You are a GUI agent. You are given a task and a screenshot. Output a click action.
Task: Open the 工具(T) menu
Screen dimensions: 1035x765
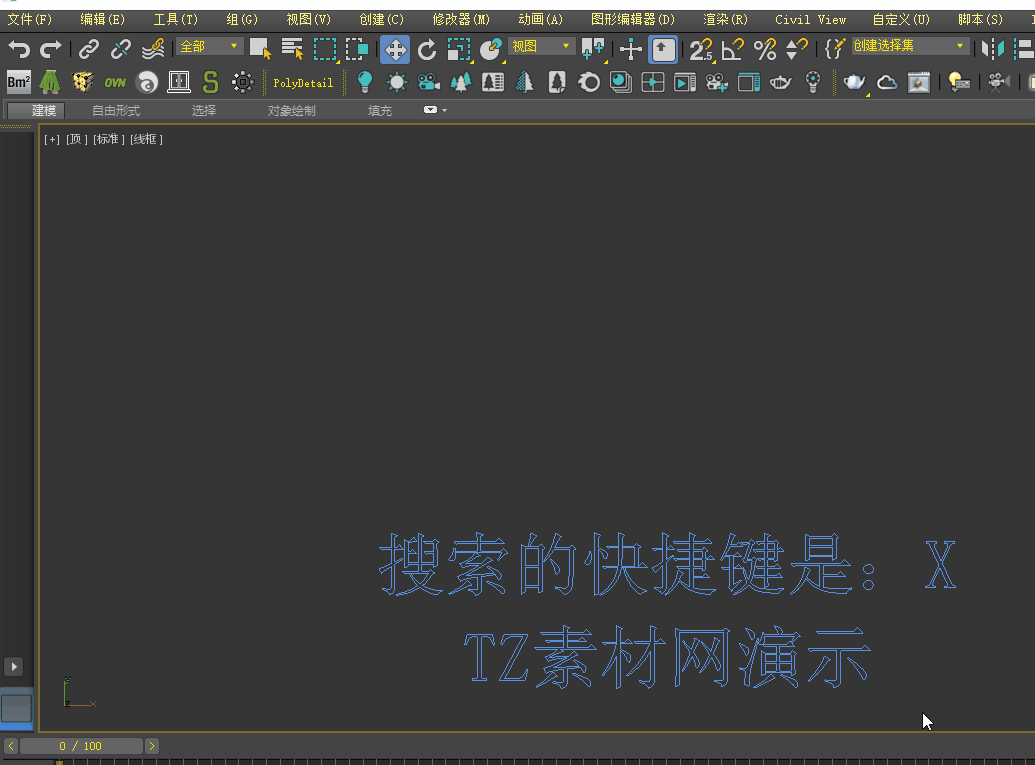point(175,20)
